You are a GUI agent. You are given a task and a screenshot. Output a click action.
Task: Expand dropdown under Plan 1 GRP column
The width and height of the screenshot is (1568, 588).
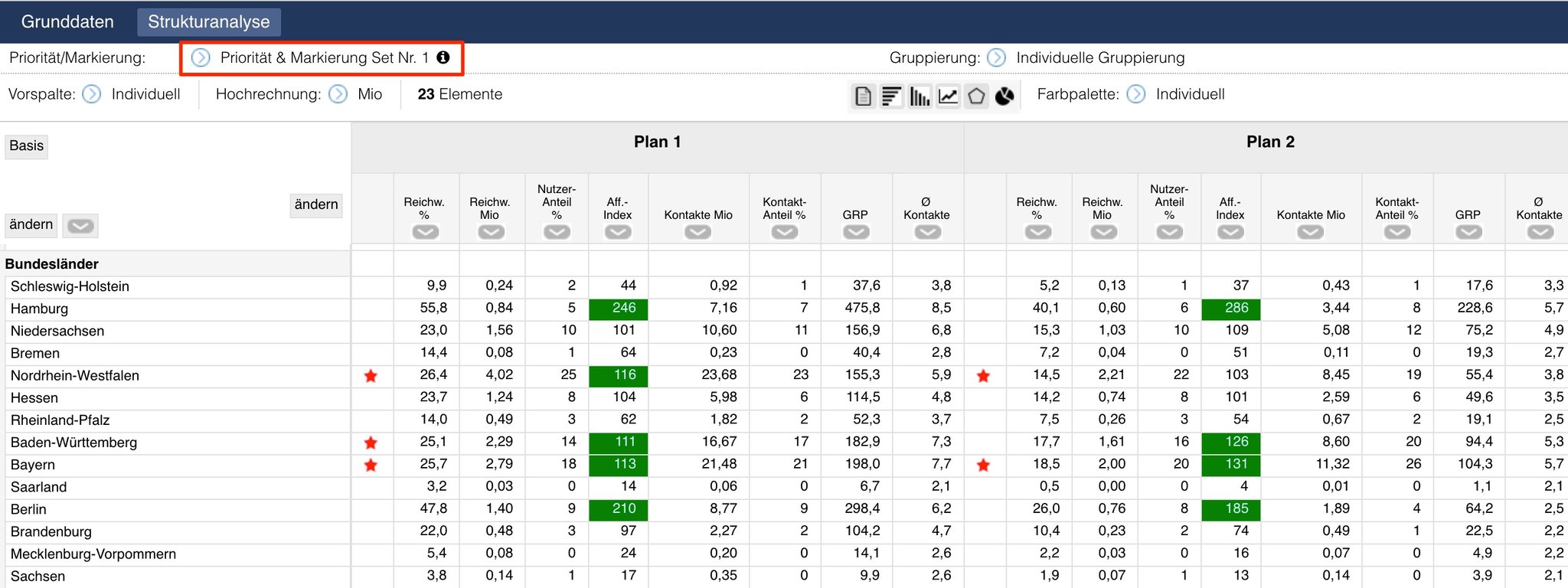(x=856, y=232)
